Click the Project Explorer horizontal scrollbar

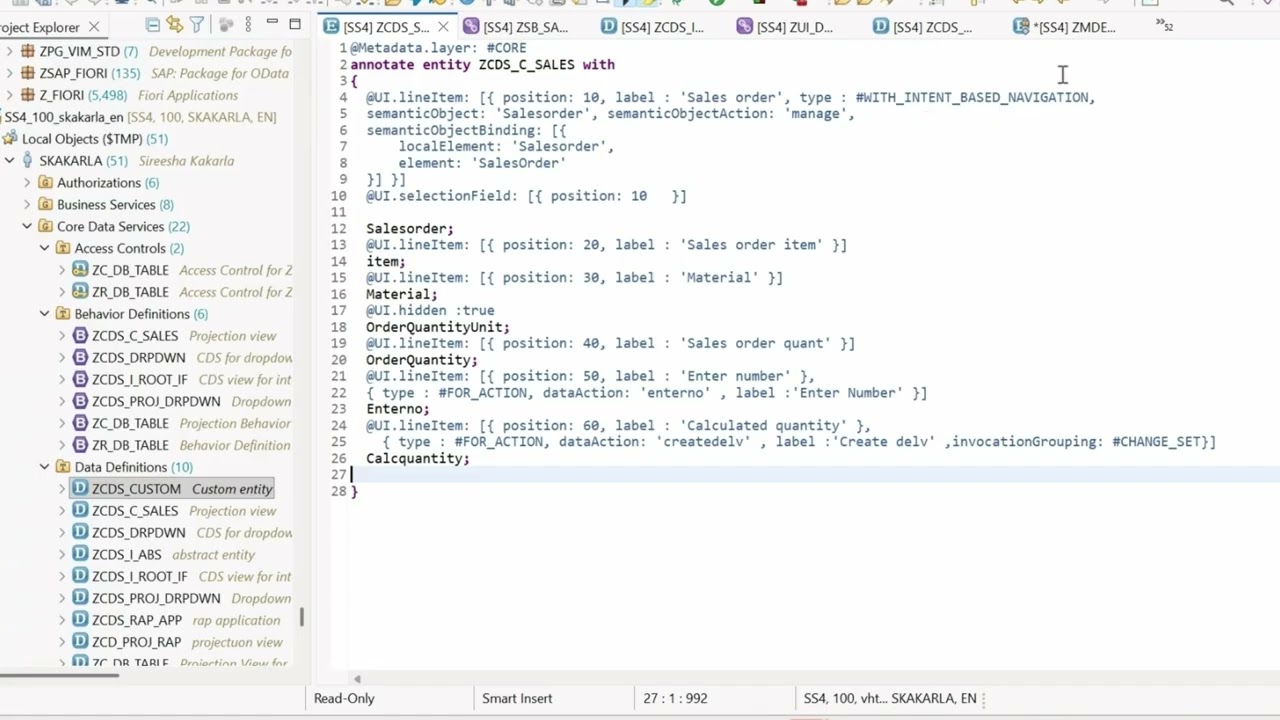(x=60, y=676)
